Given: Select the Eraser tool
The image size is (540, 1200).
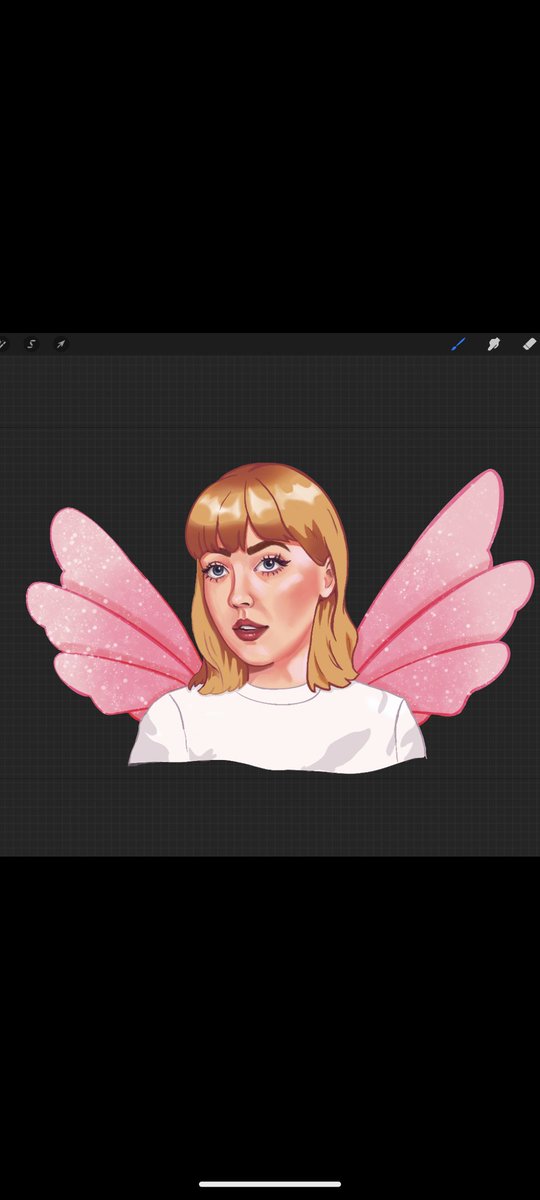Looking at the screenshot, I should click(530, 344).
